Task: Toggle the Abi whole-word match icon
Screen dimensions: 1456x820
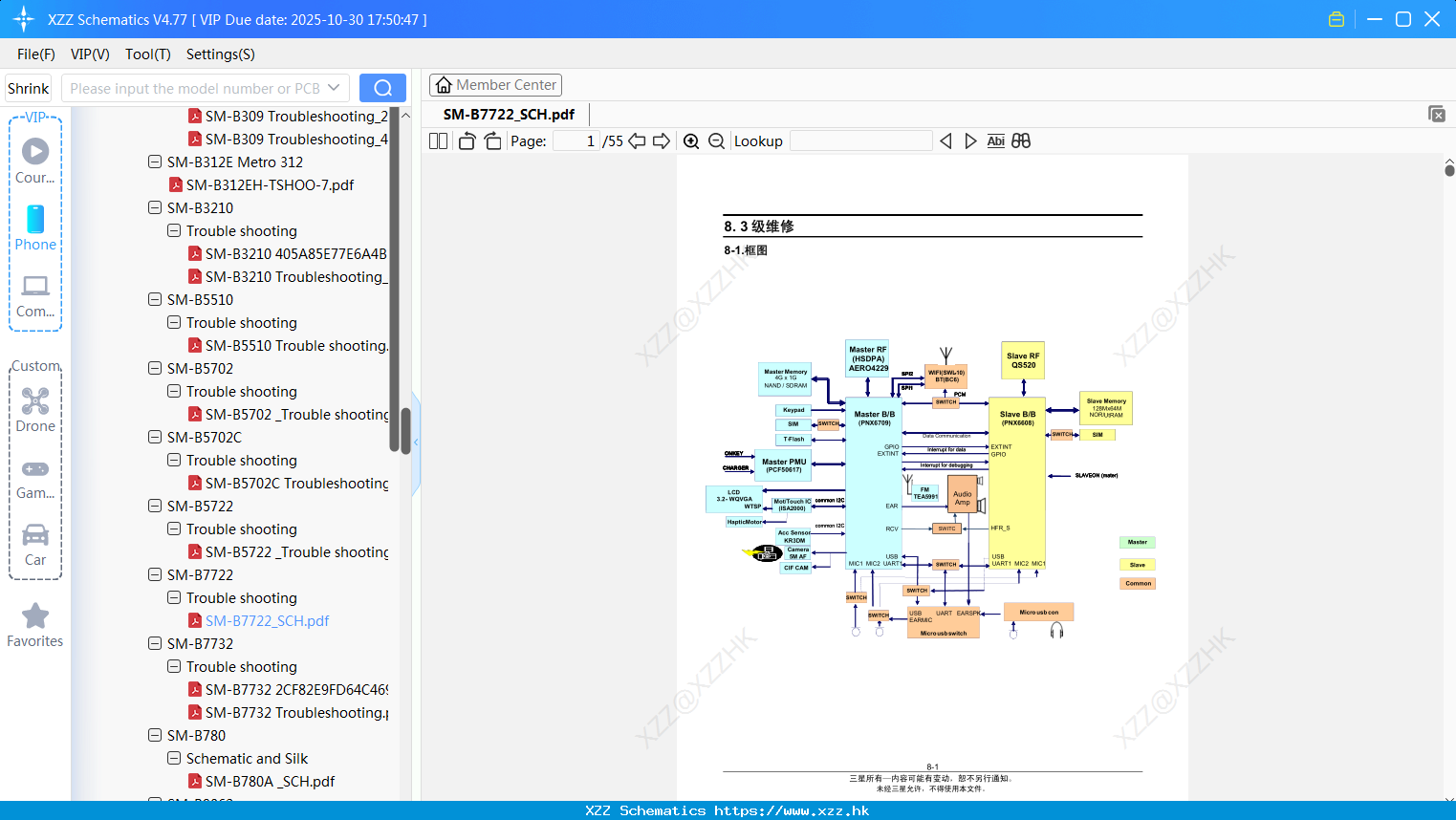Action: pyautogui.click(x=996, y=140)
